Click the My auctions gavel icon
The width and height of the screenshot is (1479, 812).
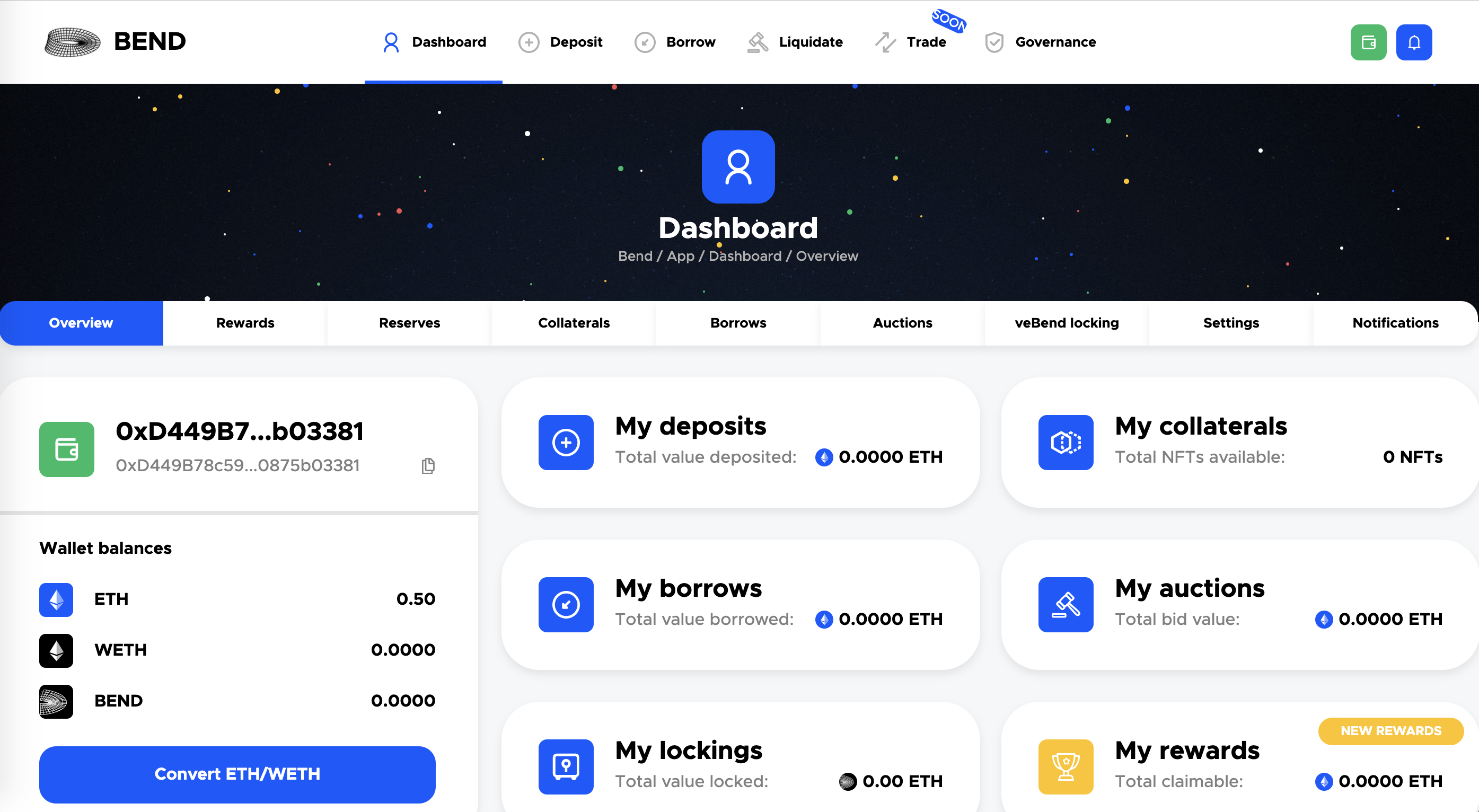point(1066,604)
